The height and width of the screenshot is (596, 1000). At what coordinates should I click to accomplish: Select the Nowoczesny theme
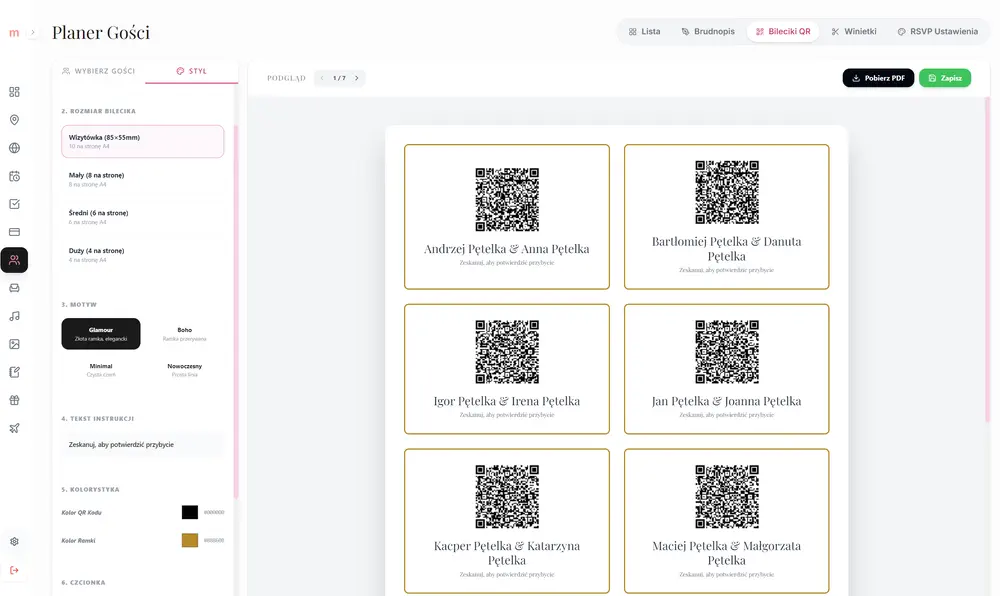(184, 370)
